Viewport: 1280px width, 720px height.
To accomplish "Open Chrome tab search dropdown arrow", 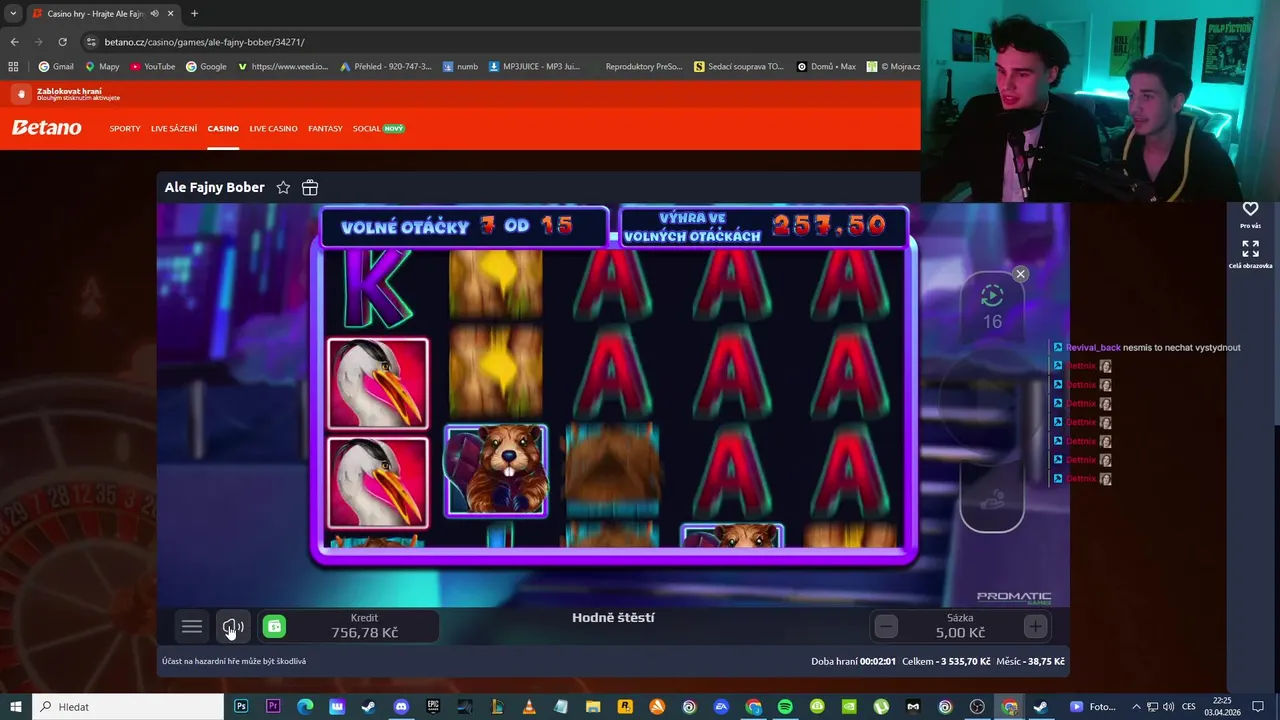I will click(12, 13).
